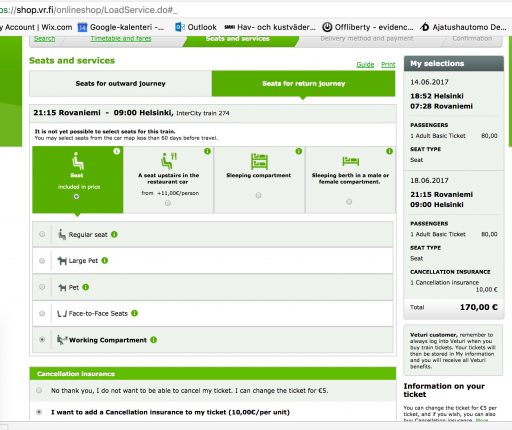Open the Wix.com Account bookmark

tap(36, 27)
